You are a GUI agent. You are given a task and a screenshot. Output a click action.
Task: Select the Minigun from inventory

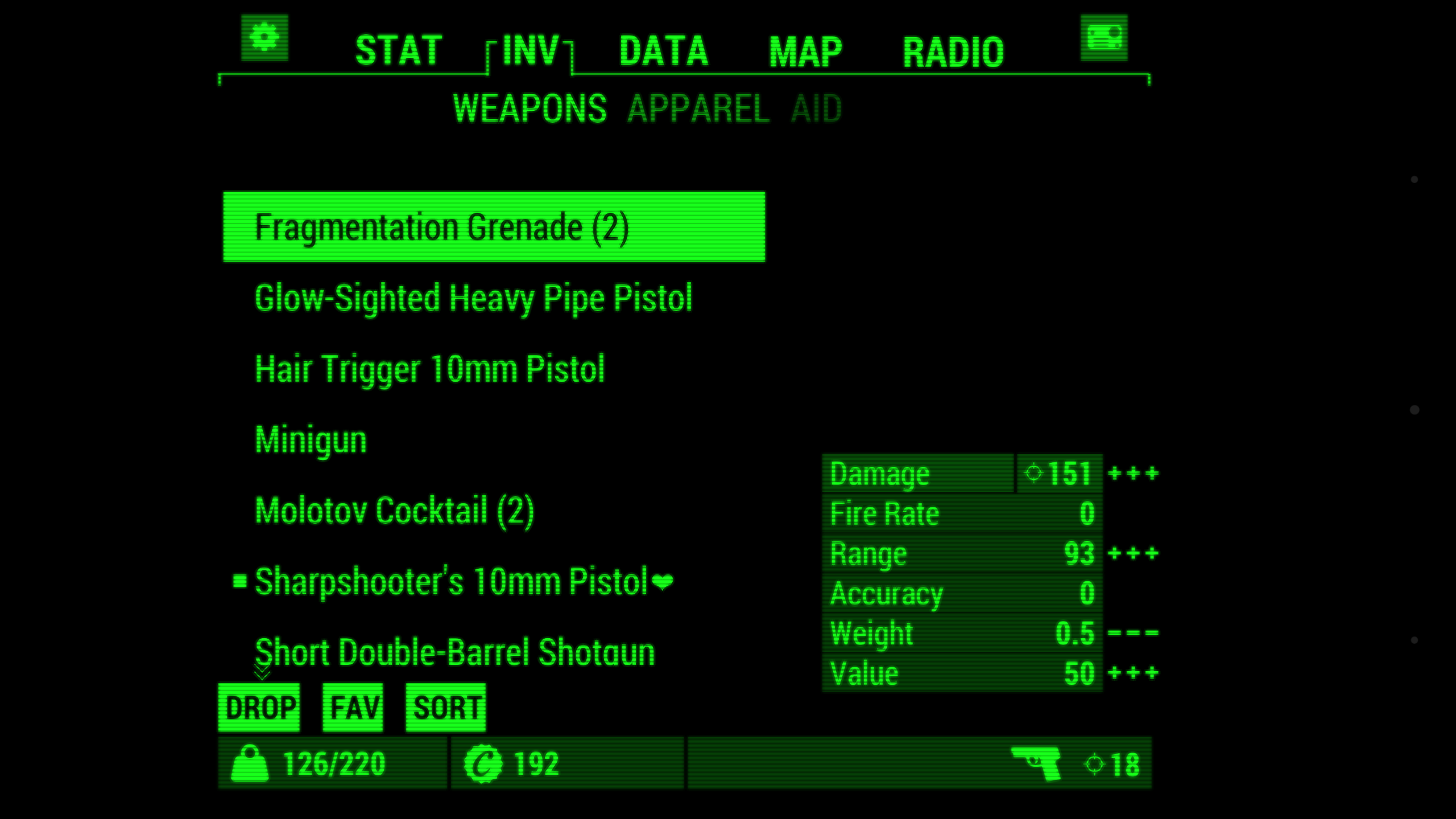310,440
